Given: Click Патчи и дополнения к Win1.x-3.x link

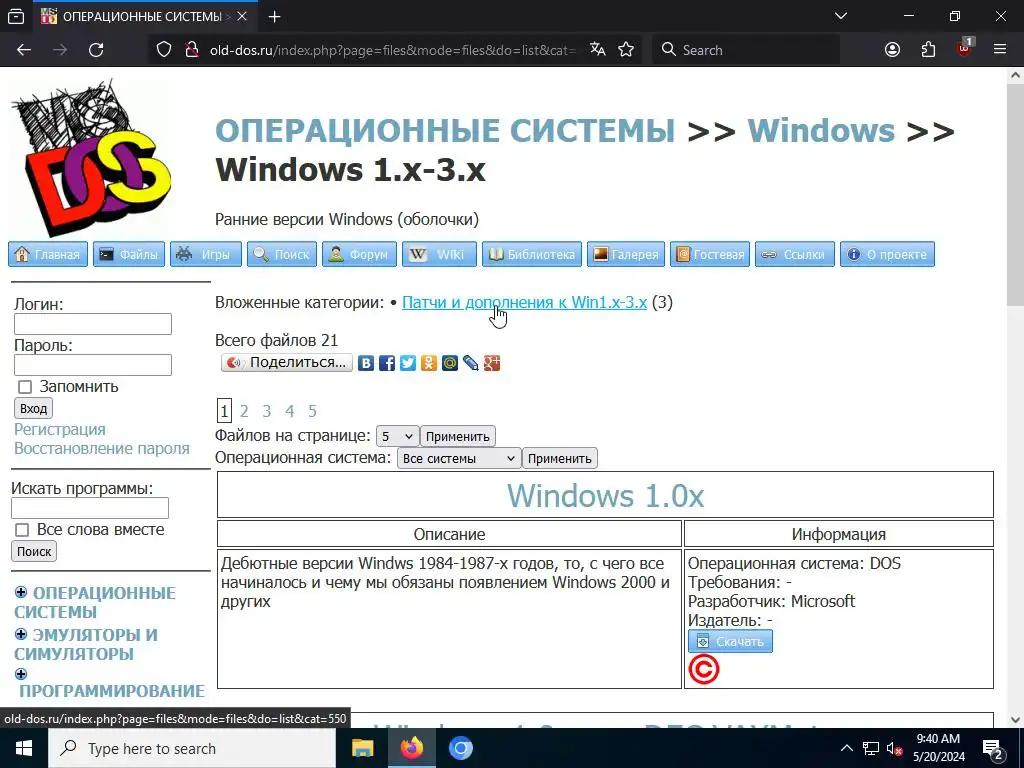Looking at the screenshot, I should click(524, 302).
